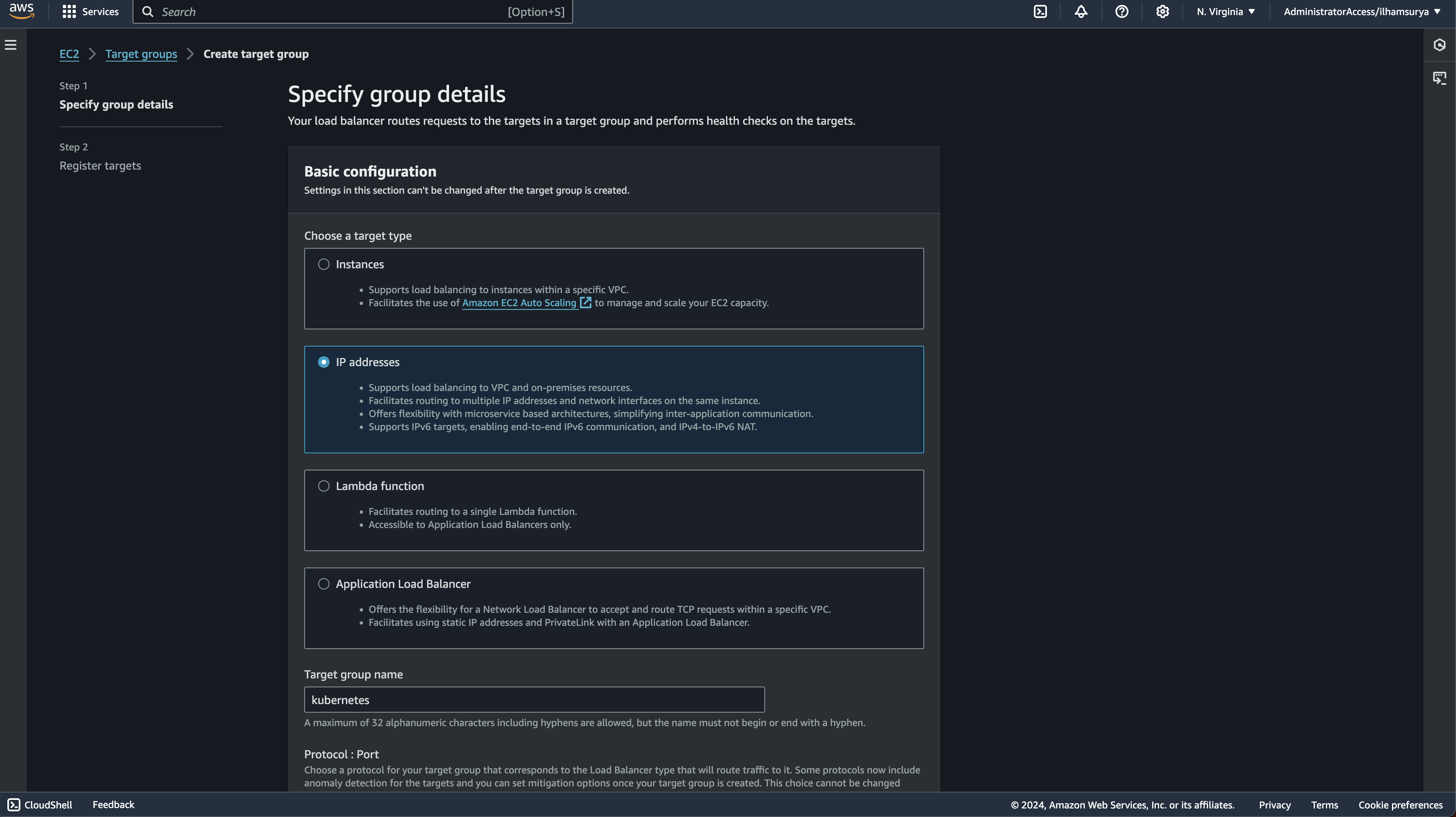
Task: Launch CloudShell from the top bar icon
Action: pos(1040,12)
